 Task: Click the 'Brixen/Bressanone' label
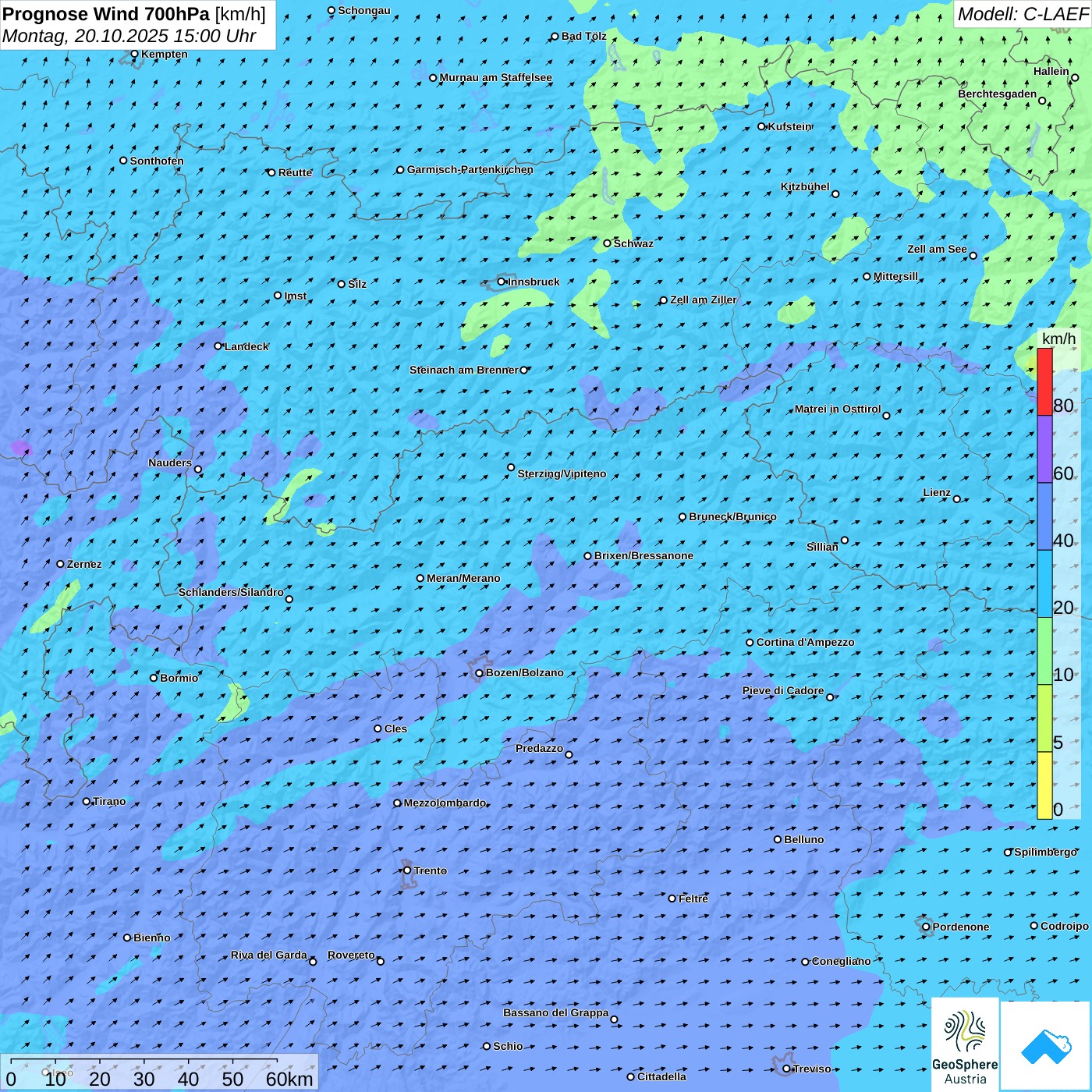643,555
